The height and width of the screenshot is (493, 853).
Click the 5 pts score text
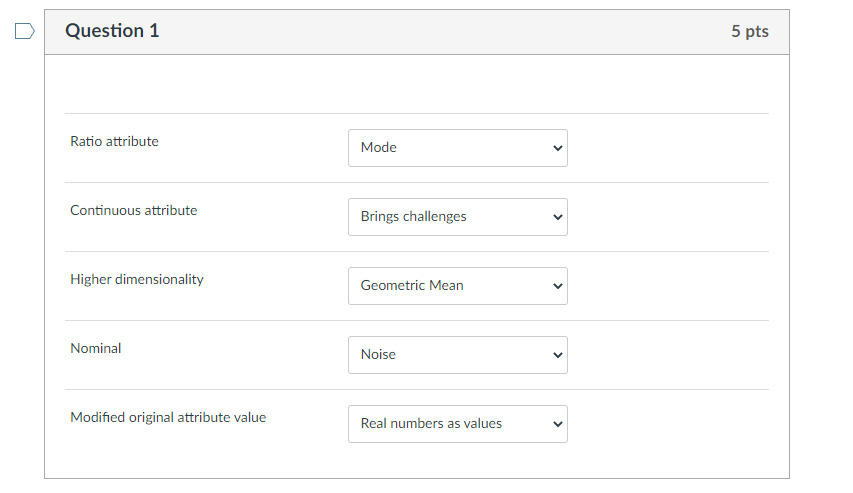coord(749,32)
